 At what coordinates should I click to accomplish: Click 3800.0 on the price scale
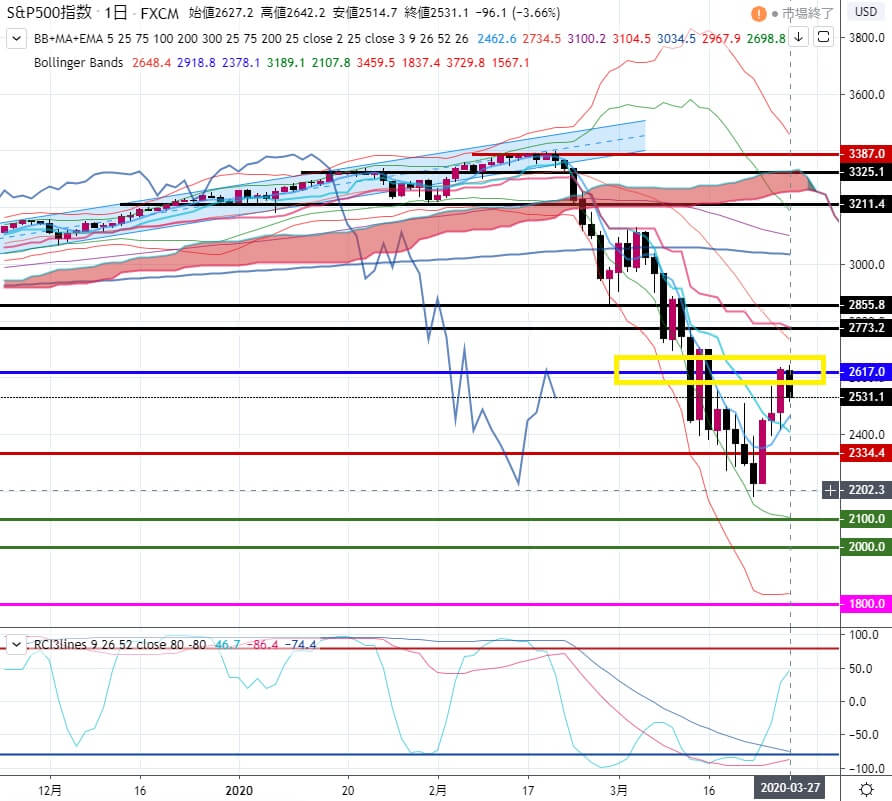pos(867,38)
